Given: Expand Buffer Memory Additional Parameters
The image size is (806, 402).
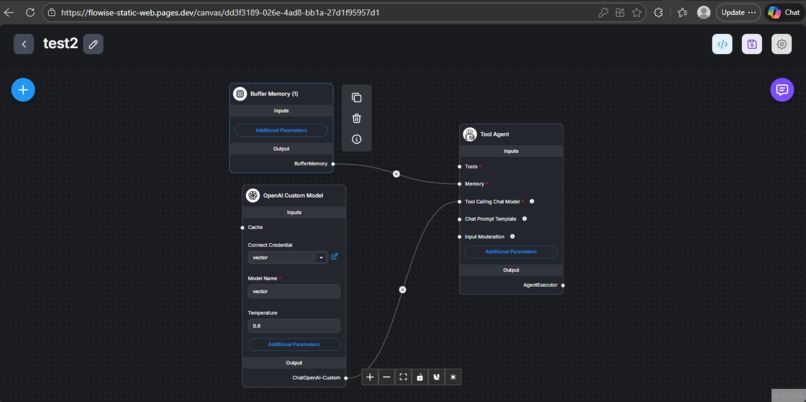Looking at the screenshot, I should pos(281,131).
